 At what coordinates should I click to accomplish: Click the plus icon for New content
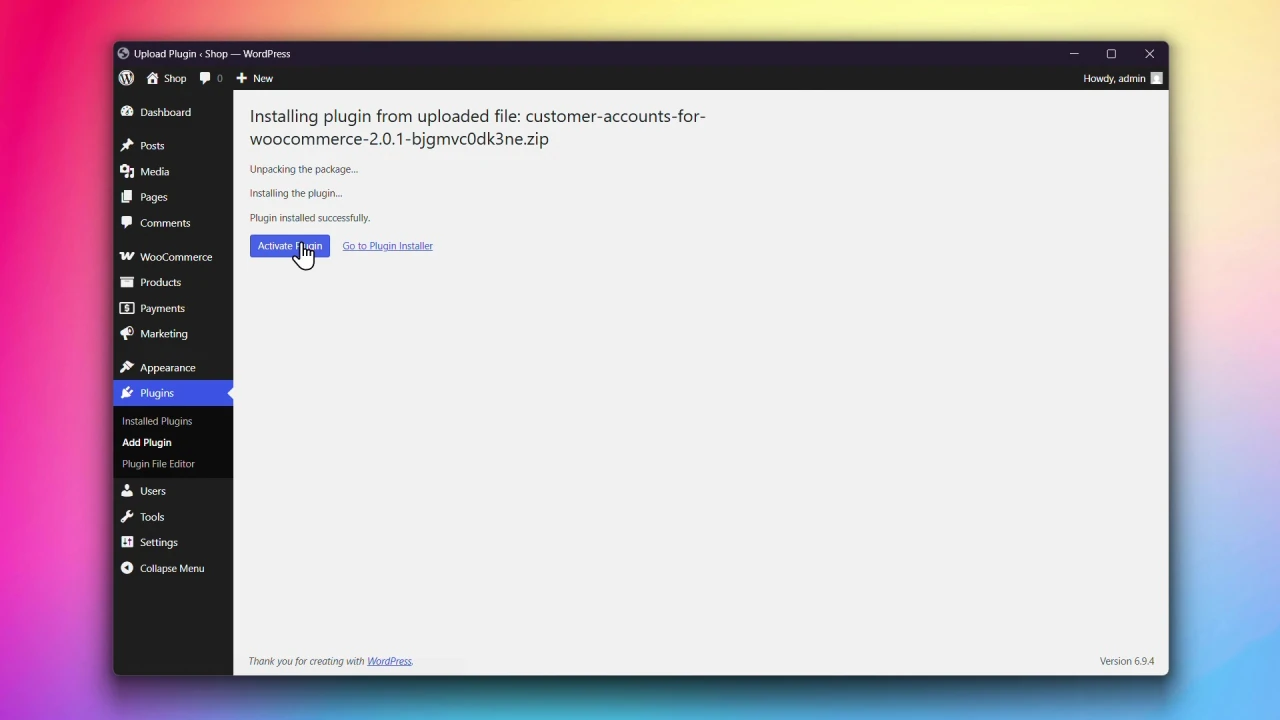coord(241,78)
